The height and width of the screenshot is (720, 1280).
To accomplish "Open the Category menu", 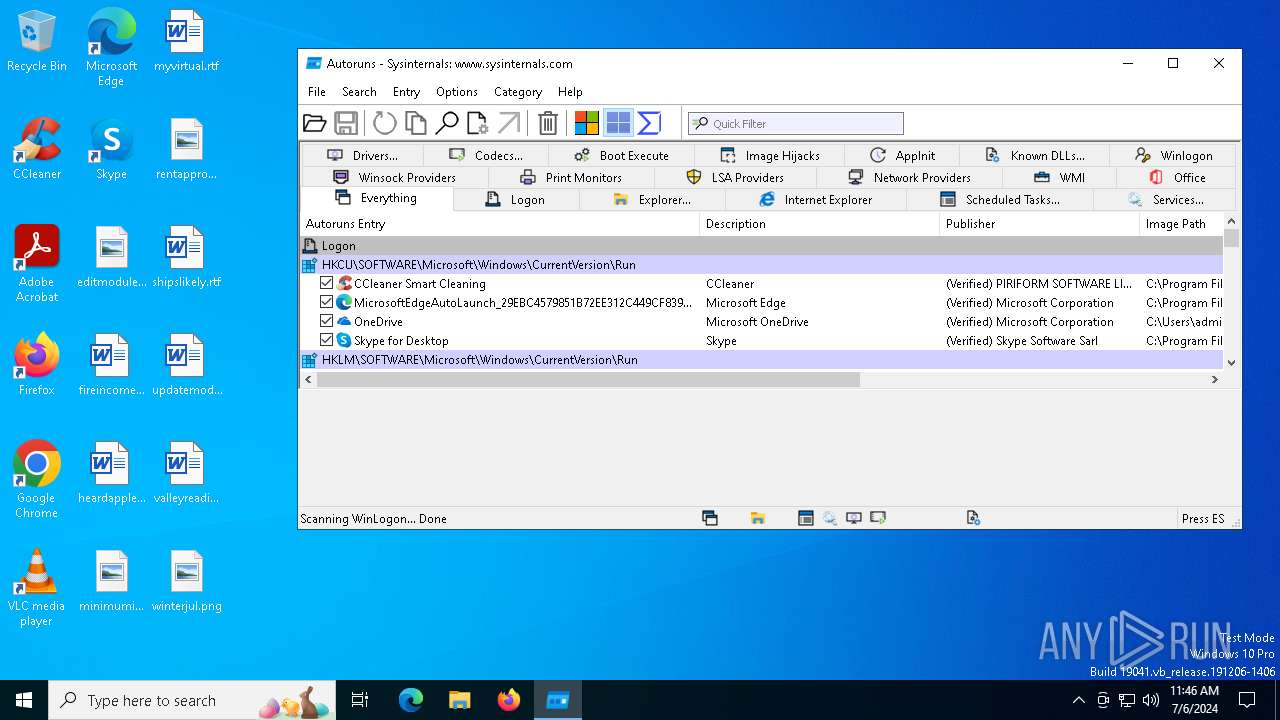I will pyautogui.click(x=518, y=91).
